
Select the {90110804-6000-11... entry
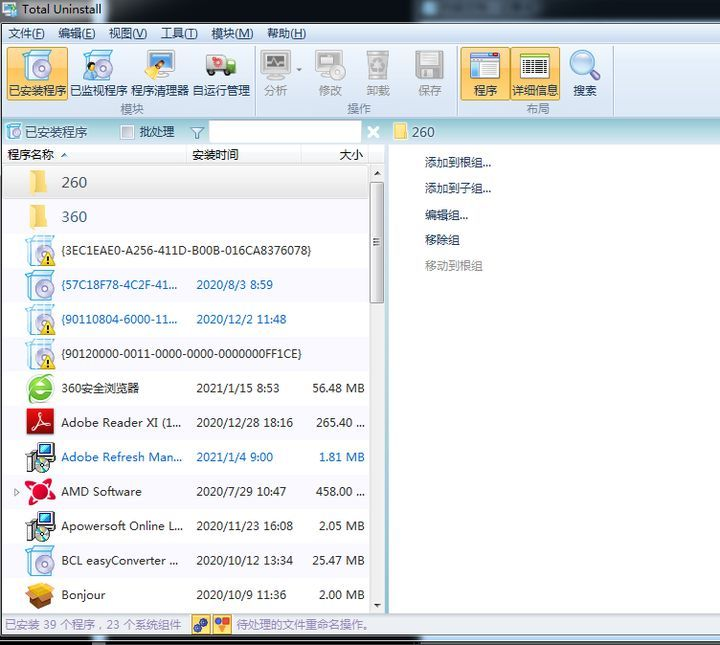pyautogui.click(x=186, y=320)
